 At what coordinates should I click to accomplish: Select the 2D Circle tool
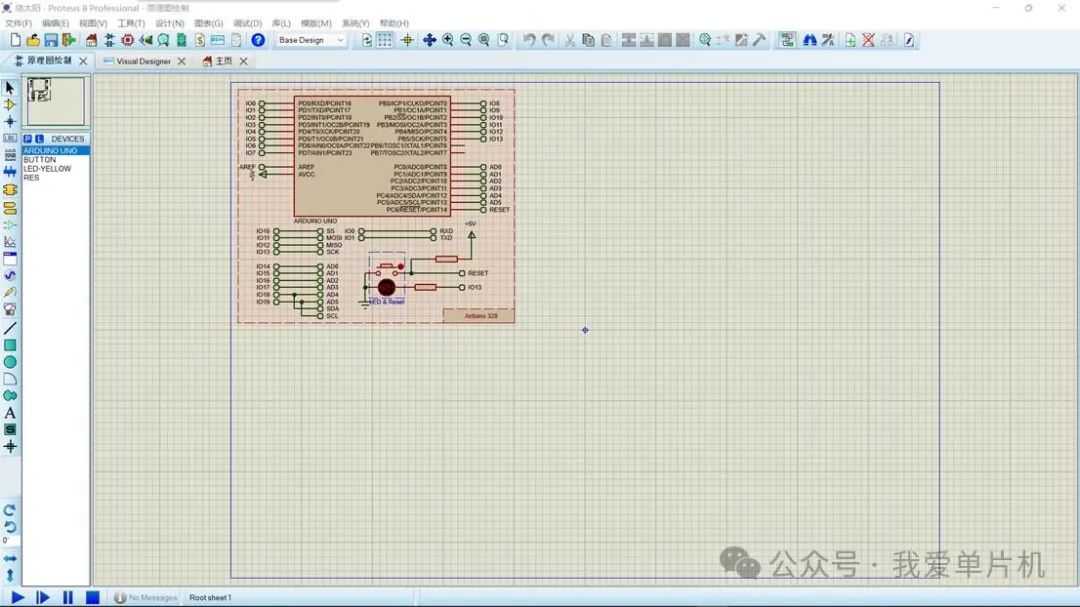[x=10, y=362]
